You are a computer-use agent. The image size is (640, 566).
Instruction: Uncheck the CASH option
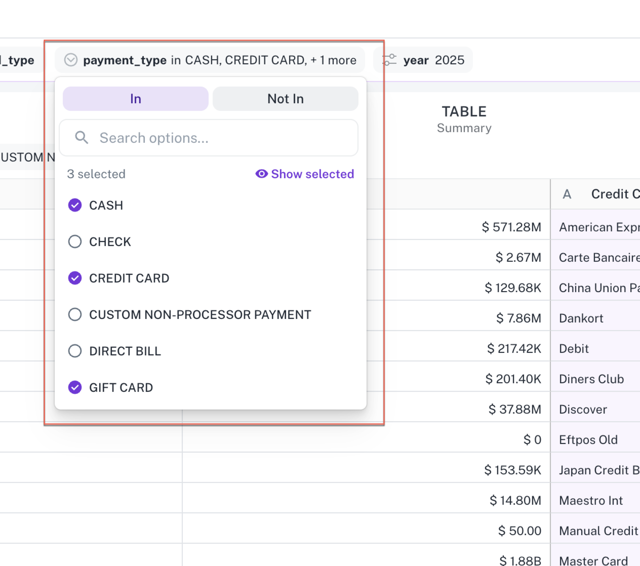75,205
